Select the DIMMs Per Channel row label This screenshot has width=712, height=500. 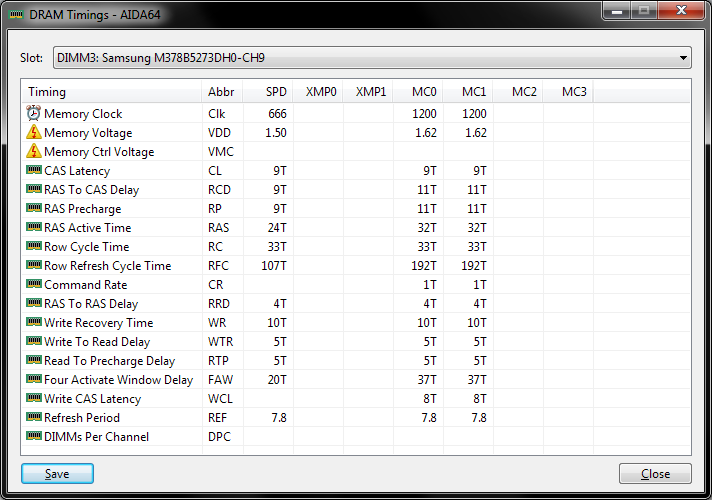tap(96, 437)
